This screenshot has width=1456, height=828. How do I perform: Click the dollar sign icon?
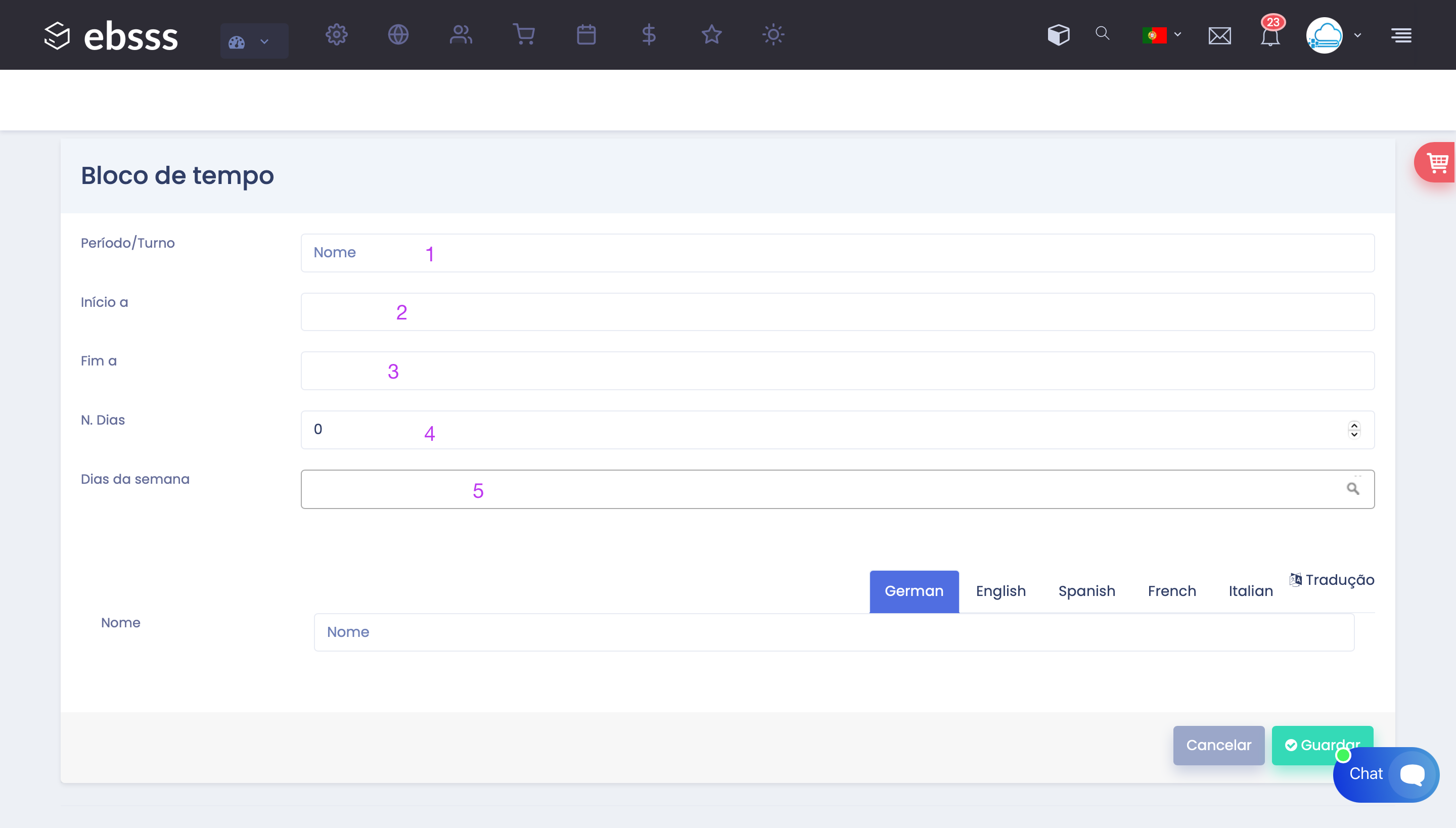648,35
